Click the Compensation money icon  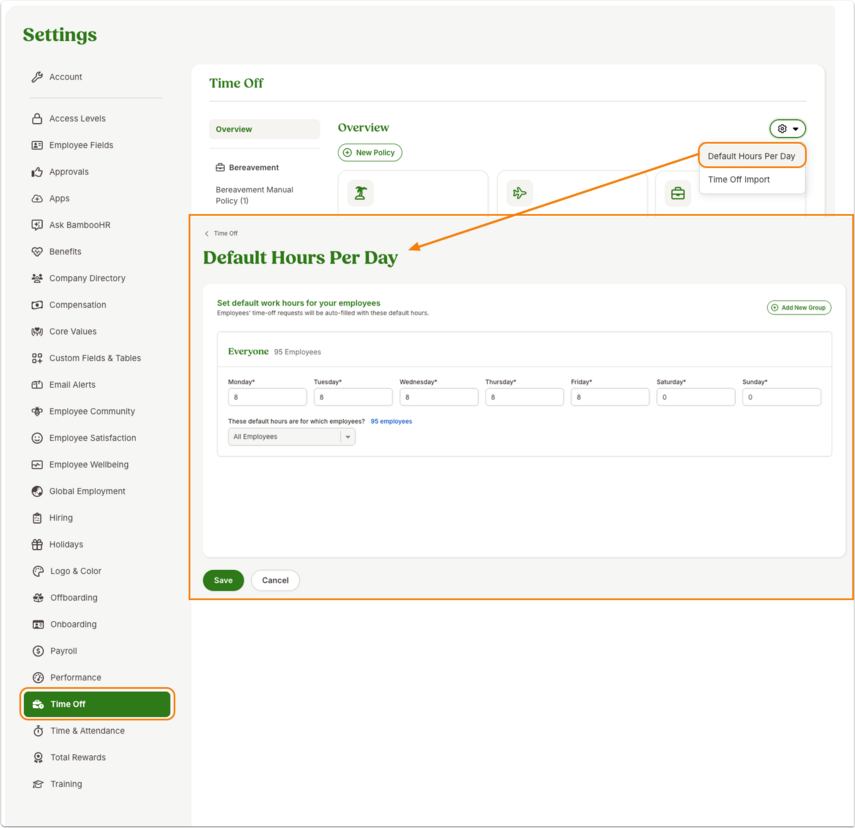(x=37, y=305)
